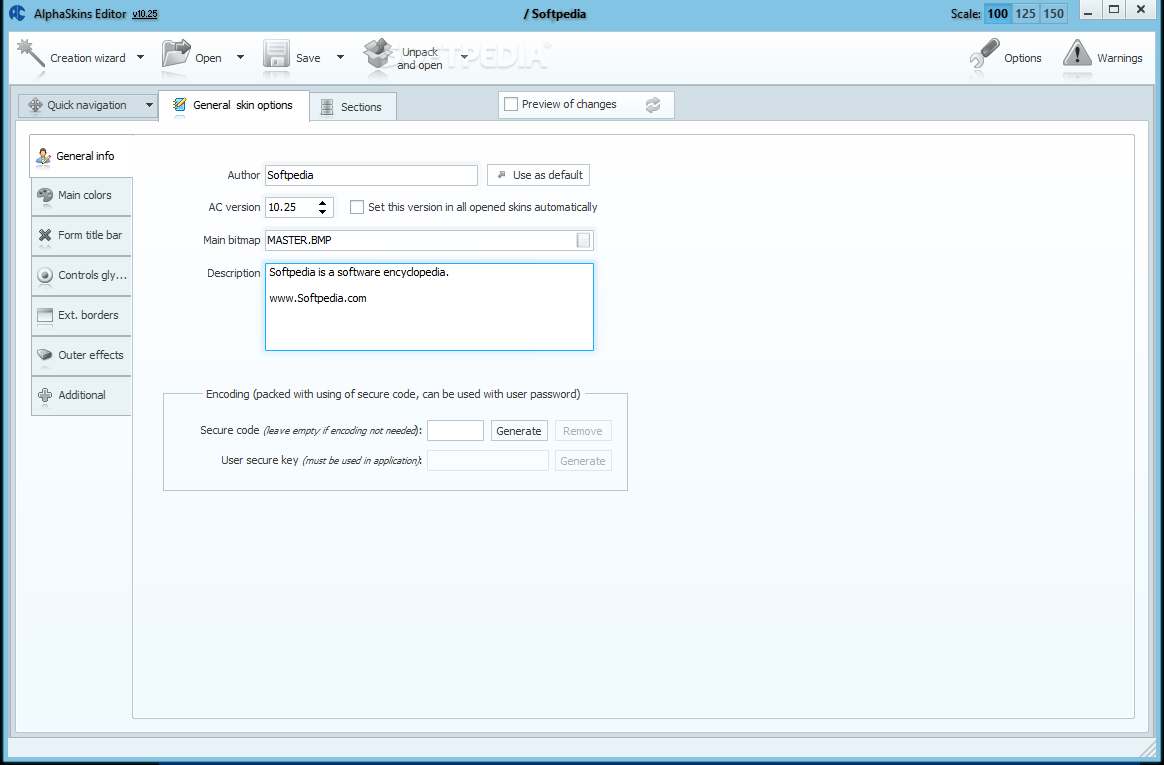Click the General info person icon
This screenshot has height=765, width=1164.
(44, 156)
